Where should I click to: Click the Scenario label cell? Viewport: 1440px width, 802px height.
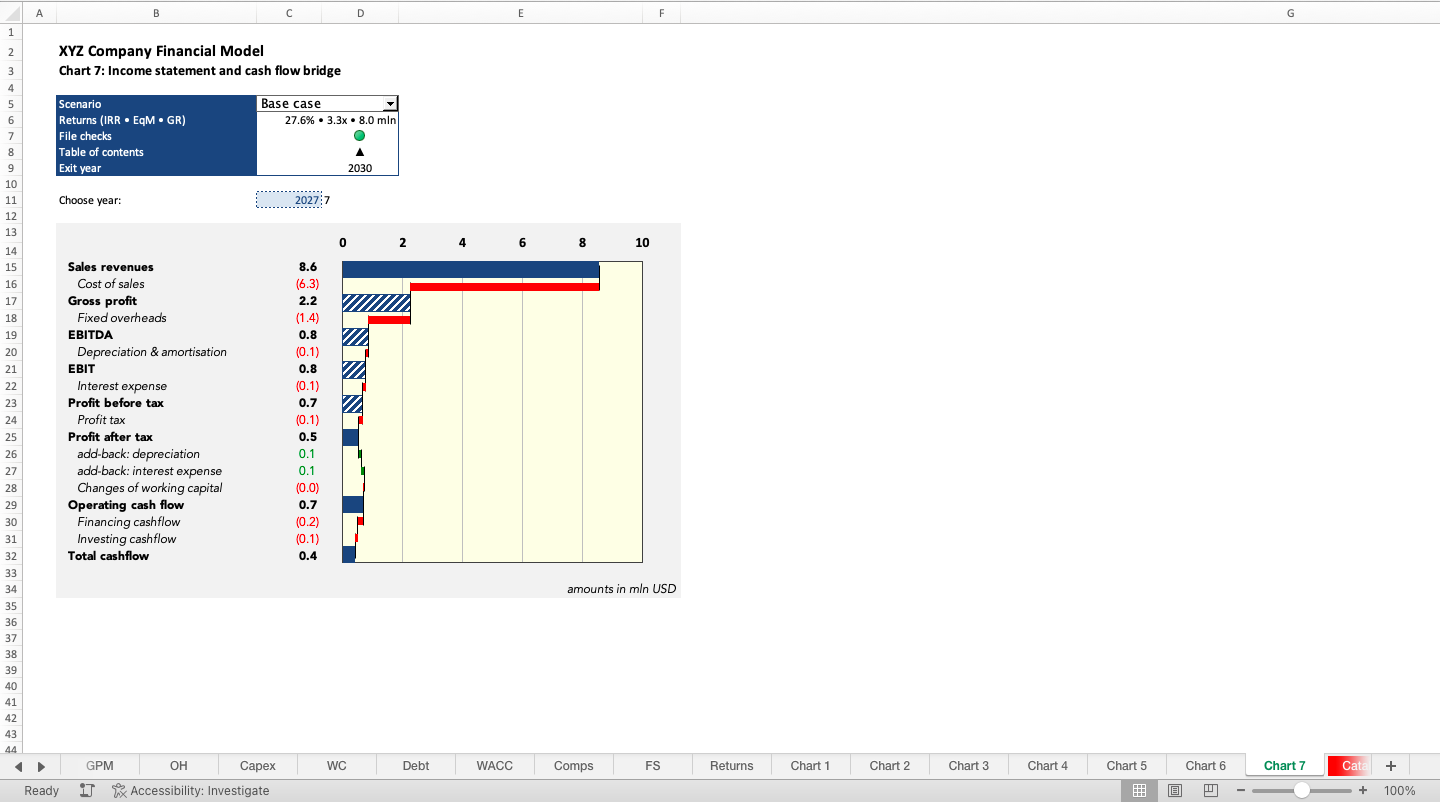[x=156, y=104]
